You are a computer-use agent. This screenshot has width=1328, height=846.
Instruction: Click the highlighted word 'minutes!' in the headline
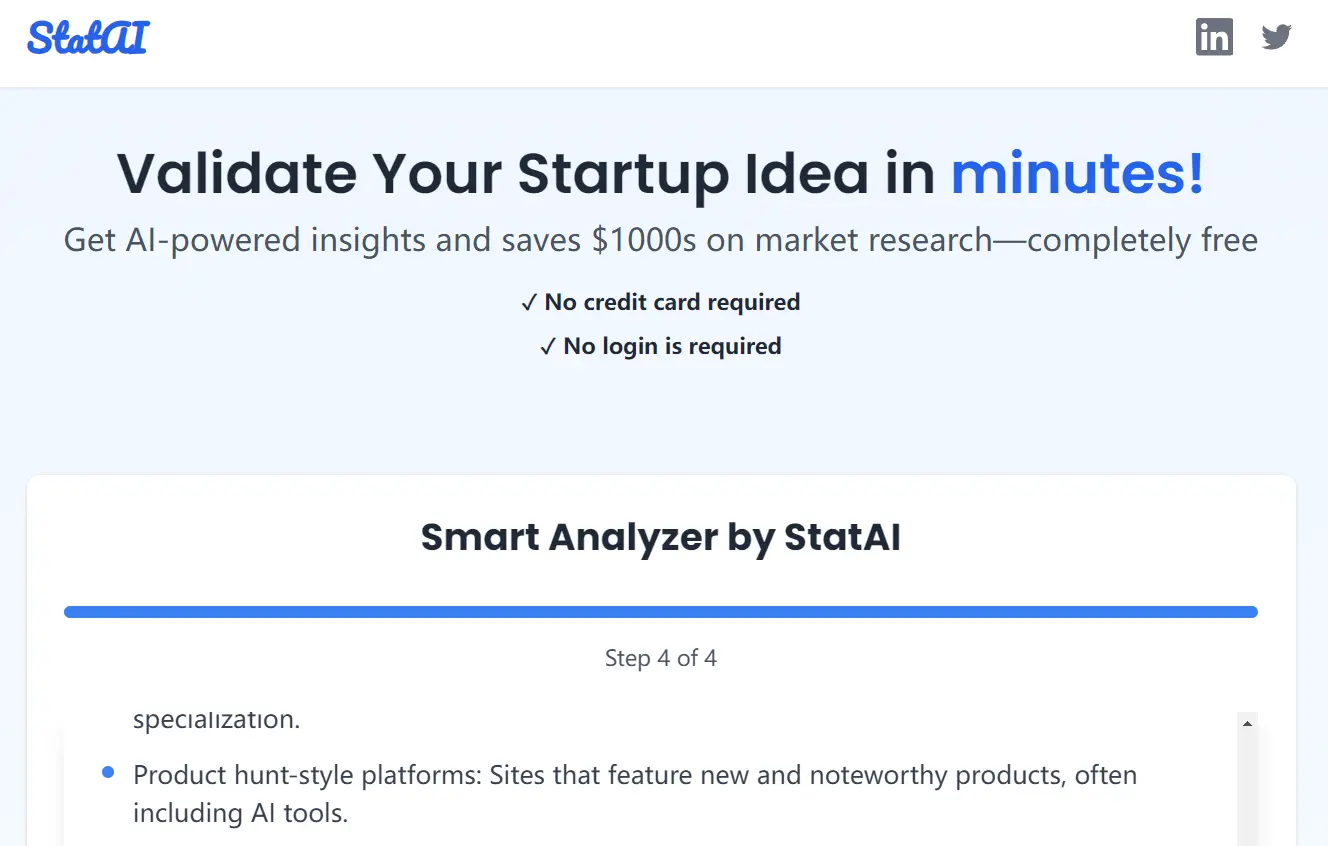(1076, 173)
